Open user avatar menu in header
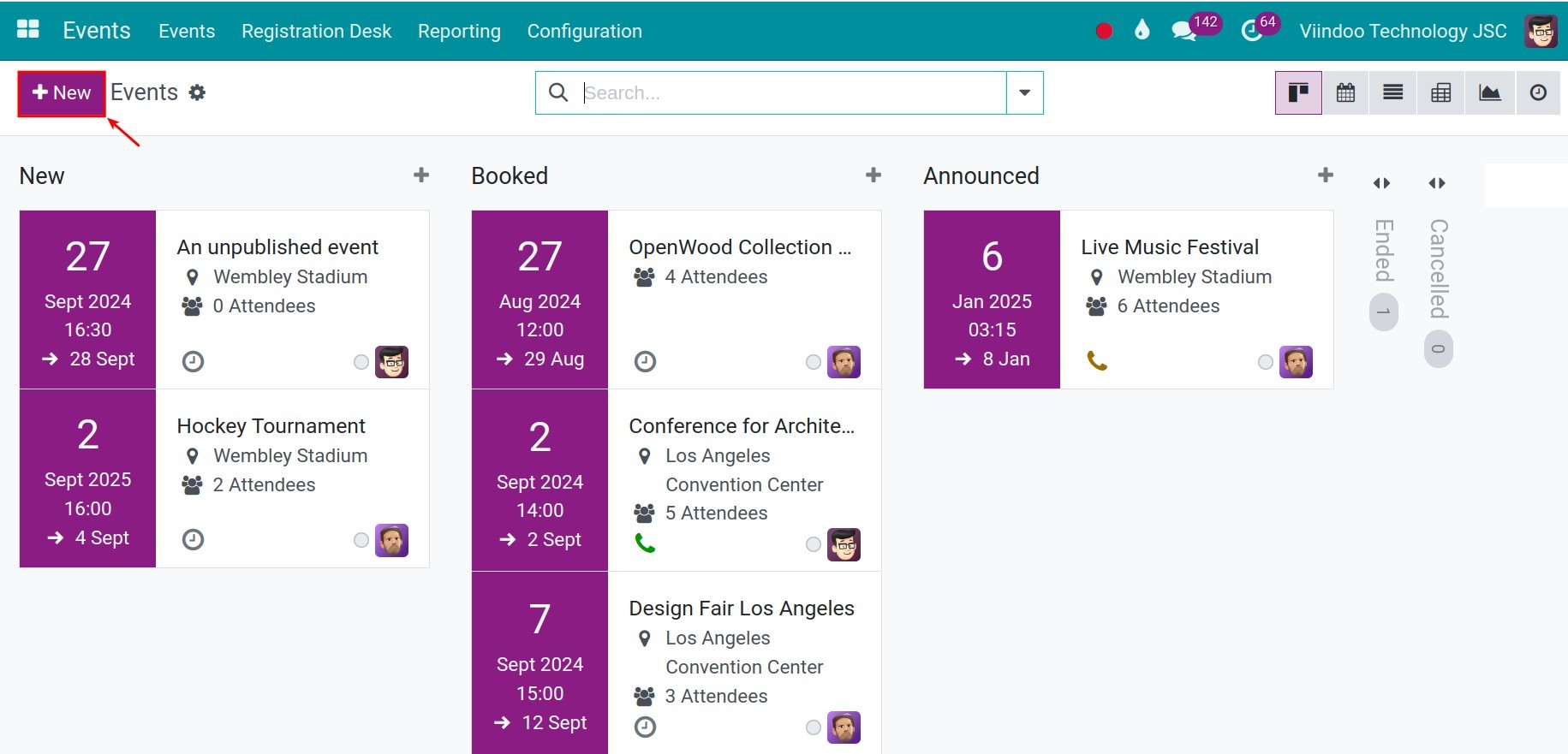This screenshot has width=1568, height=754. (x=1541, y=31)
